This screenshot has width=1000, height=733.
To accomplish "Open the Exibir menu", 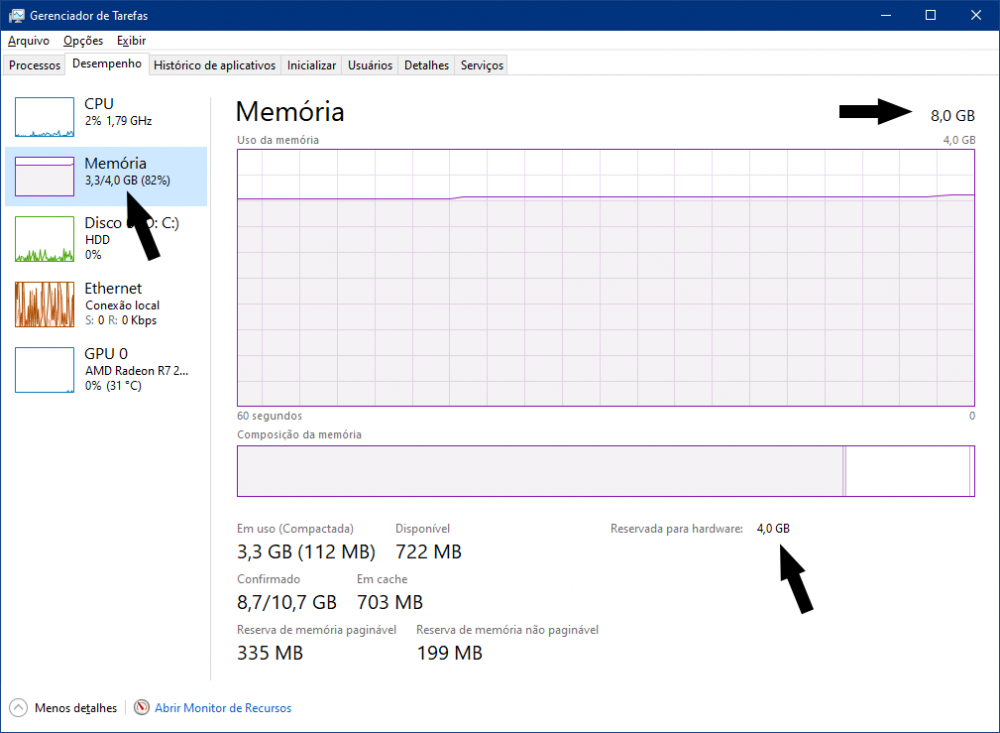I will 131,41.
